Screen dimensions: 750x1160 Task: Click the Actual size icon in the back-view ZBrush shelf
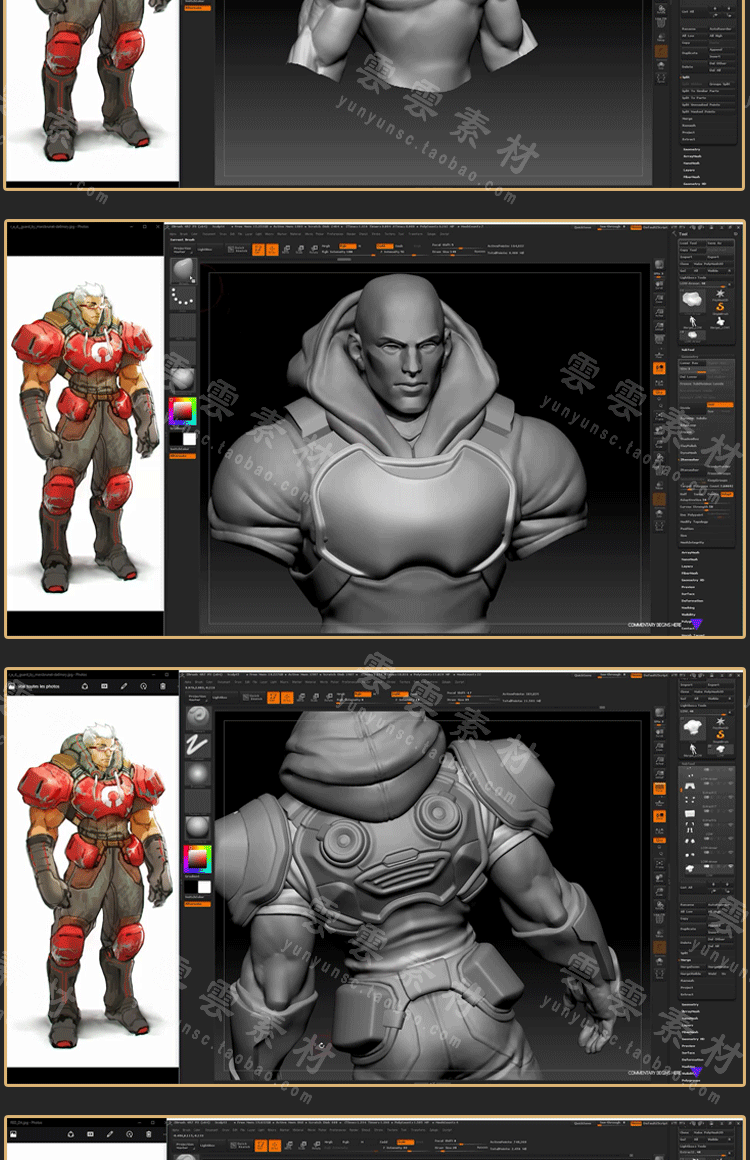point(659,761)
